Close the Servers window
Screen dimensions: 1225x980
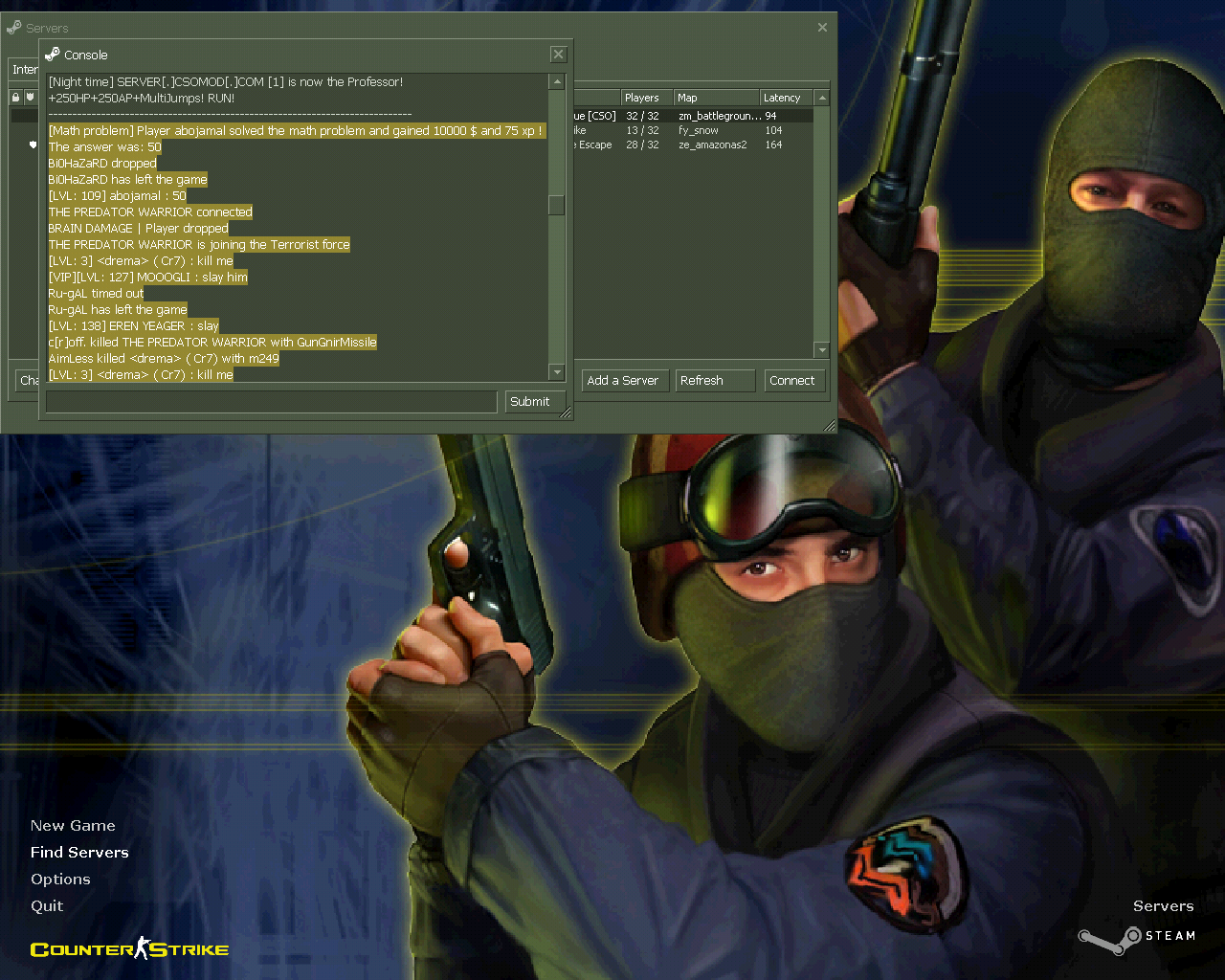[x=822, y=28]
